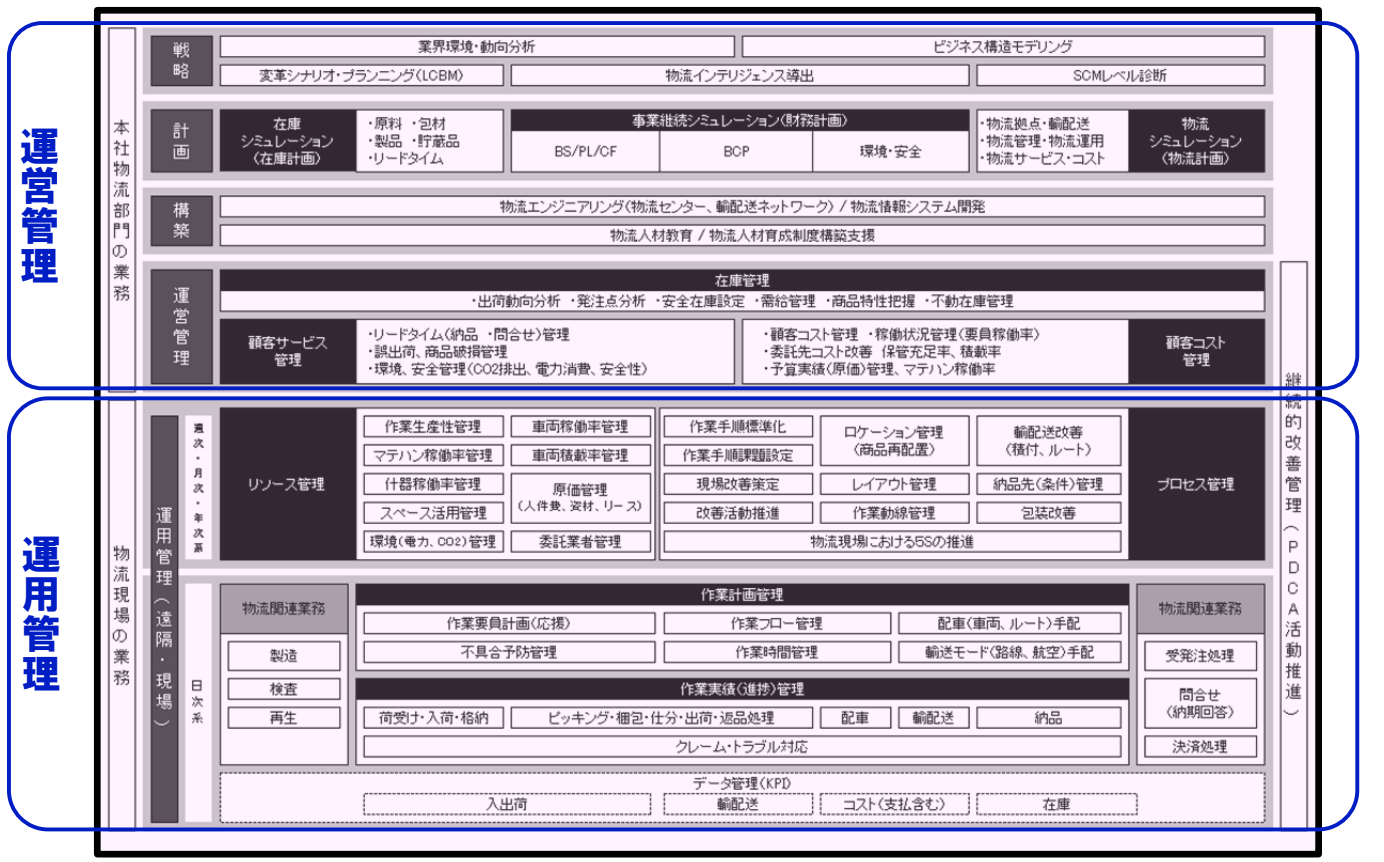Click 配車(車両、ルート)手配 box
Image resolution: width=1384 pixels, height=862 pixels.
(1009, 623)
